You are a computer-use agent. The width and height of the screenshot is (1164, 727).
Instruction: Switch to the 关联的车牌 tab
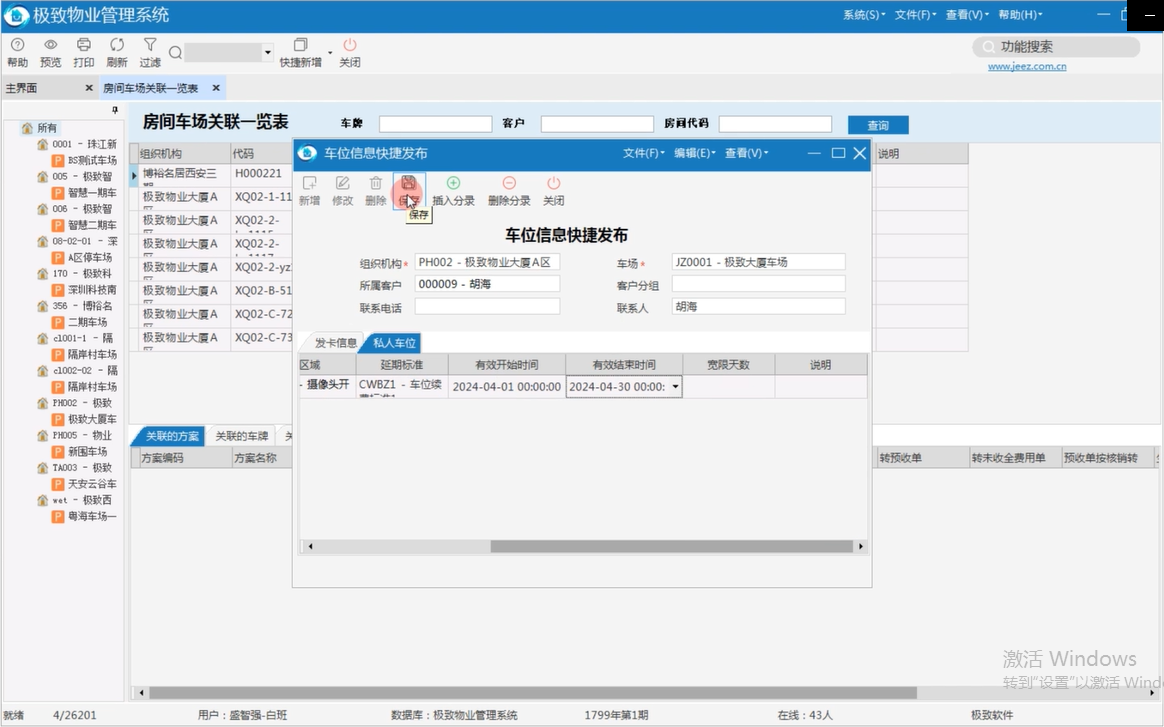point(242,436)
